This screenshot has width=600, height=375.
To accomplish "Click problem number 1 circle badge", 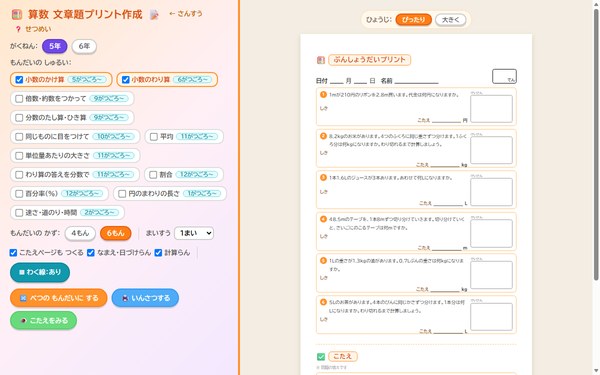I will [x=323, y=95].
